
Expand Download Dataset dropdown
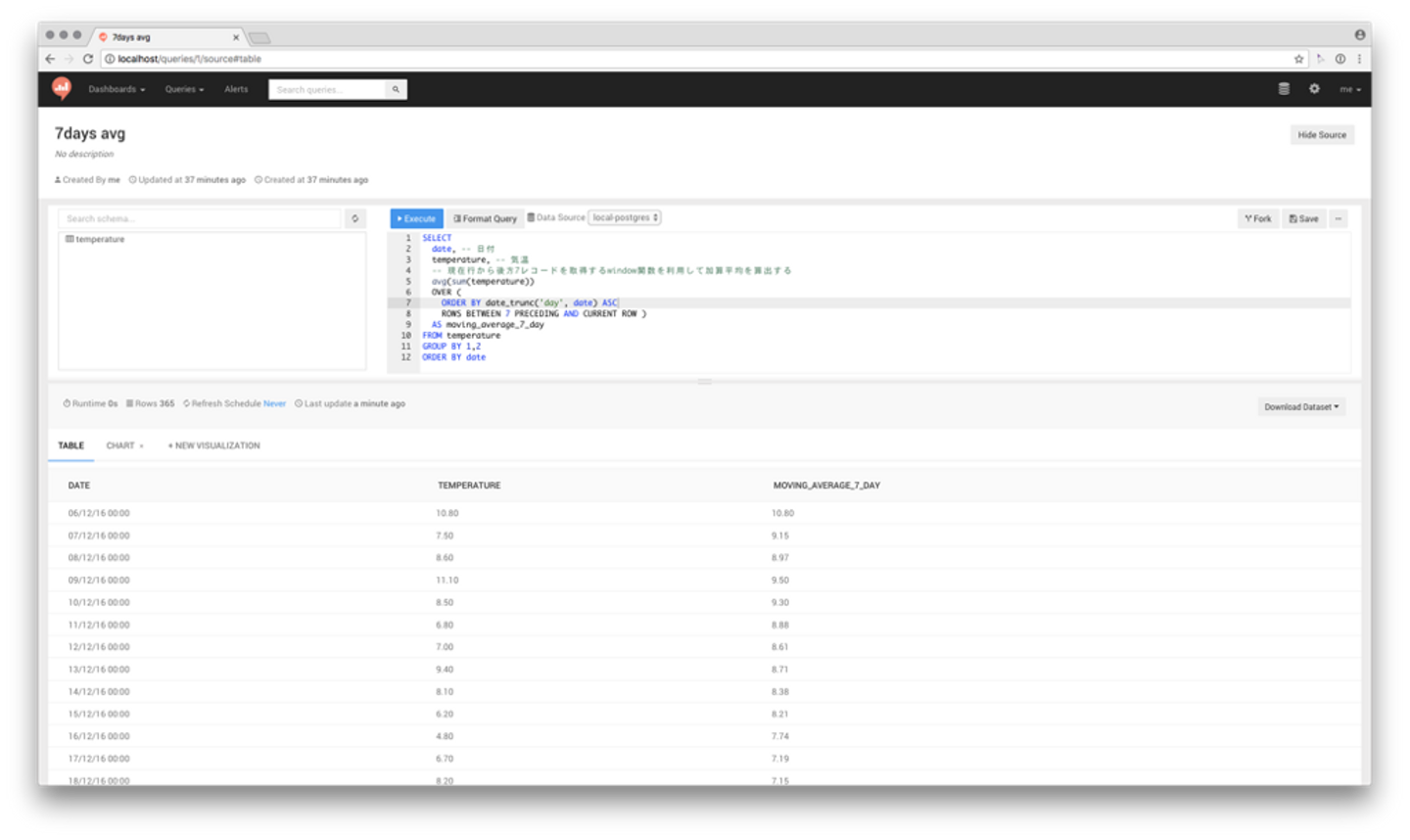click(x=1300, y=407)
